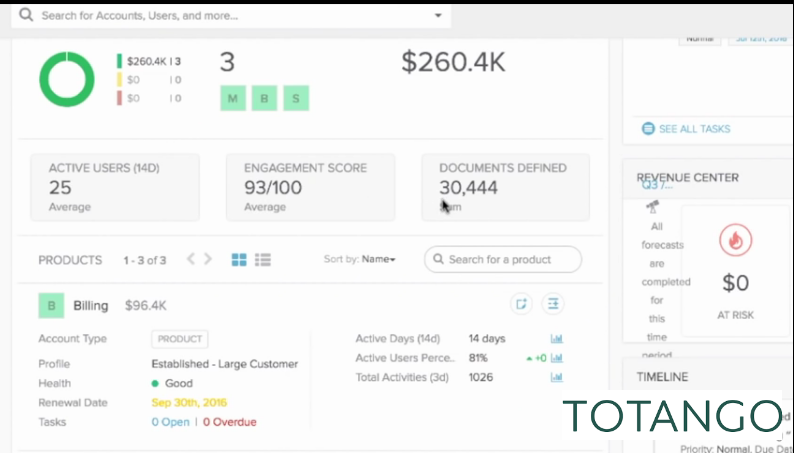Go to previous products page arrow
The height and width of the screenshot is (453, 794).
pos(191,259)
